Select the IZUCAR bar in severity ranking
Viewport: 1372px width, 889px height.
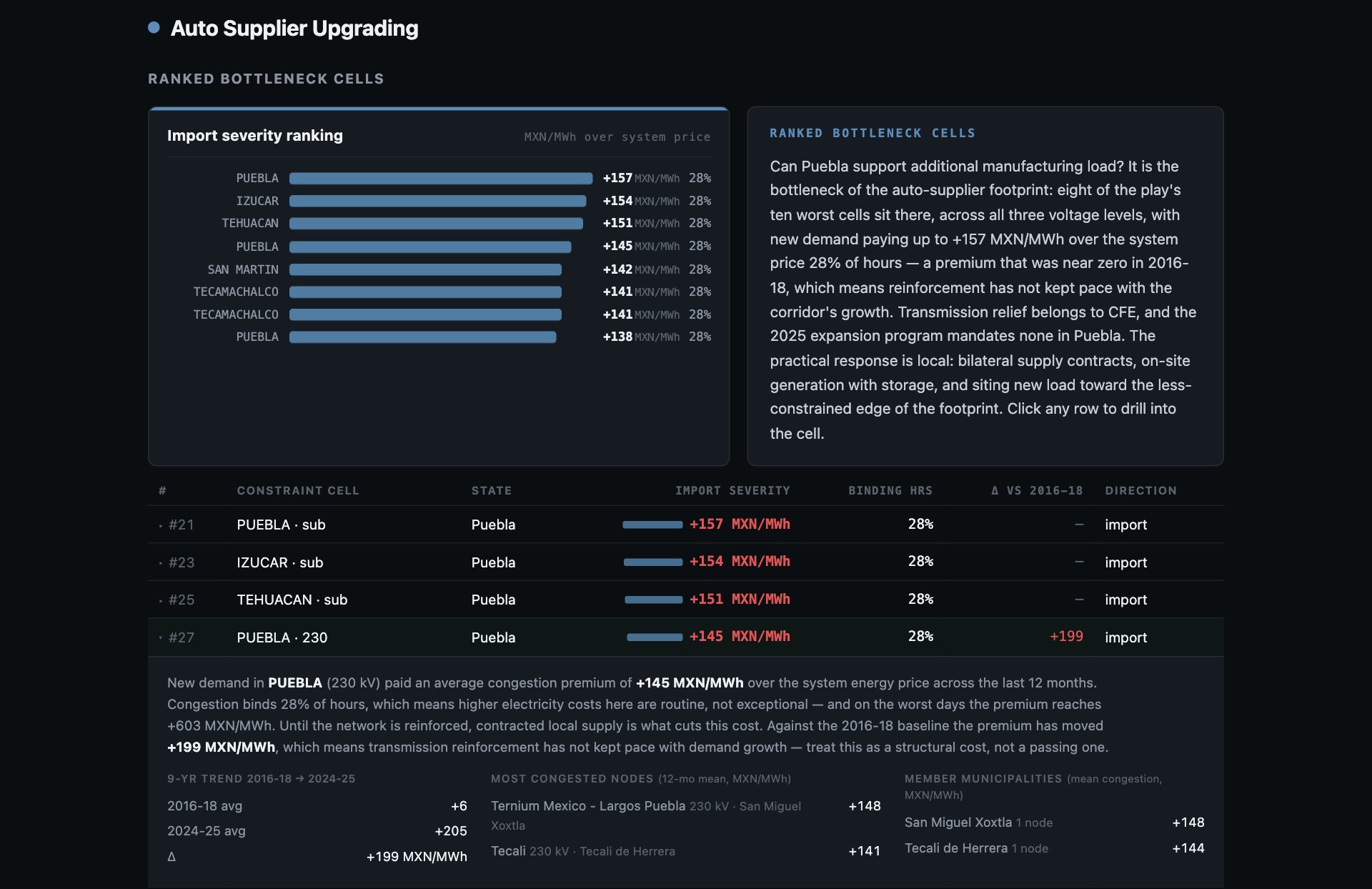[x=438, y=201]
